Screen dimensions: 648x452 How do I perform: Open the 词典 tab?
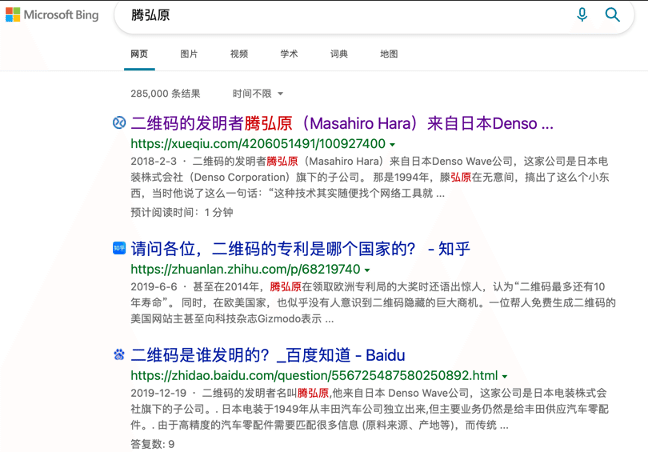pos(339,54)
